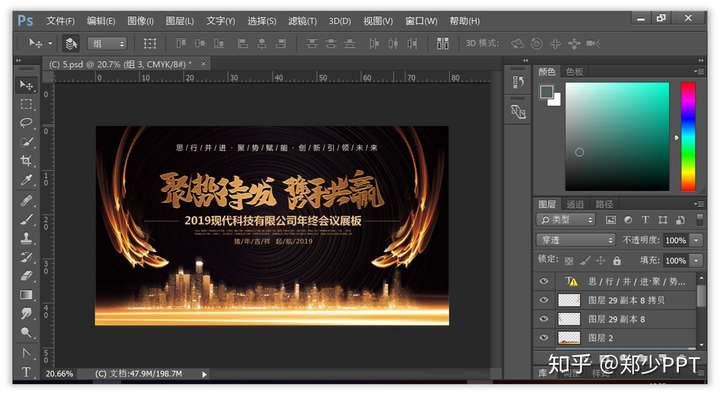Viewport: 720px width, 395px height.
Task: Click the Auto-Align Layers icon
Action: click(x=442, y=44)
